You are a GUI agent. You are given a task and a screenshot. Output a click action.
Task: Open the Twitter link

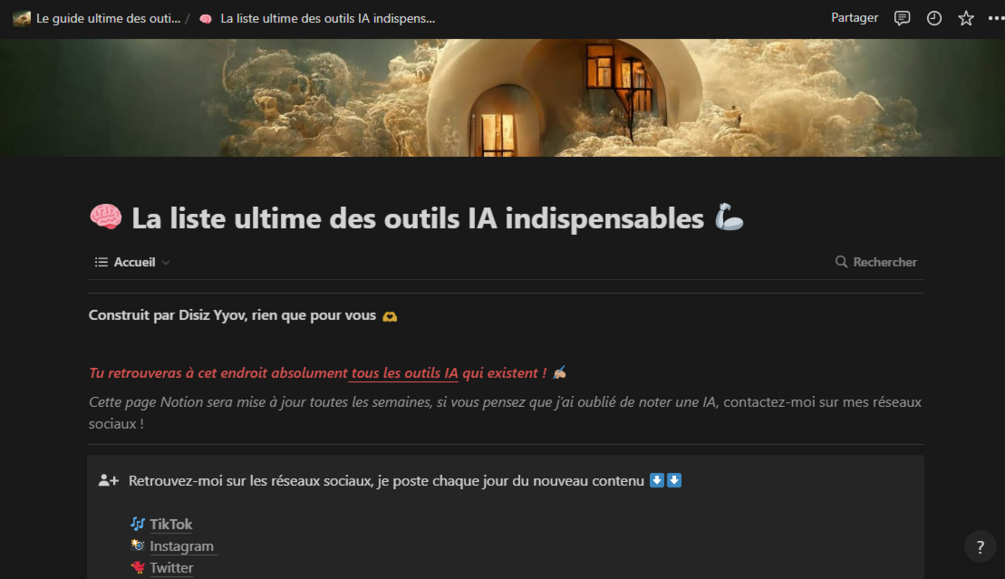171,567
